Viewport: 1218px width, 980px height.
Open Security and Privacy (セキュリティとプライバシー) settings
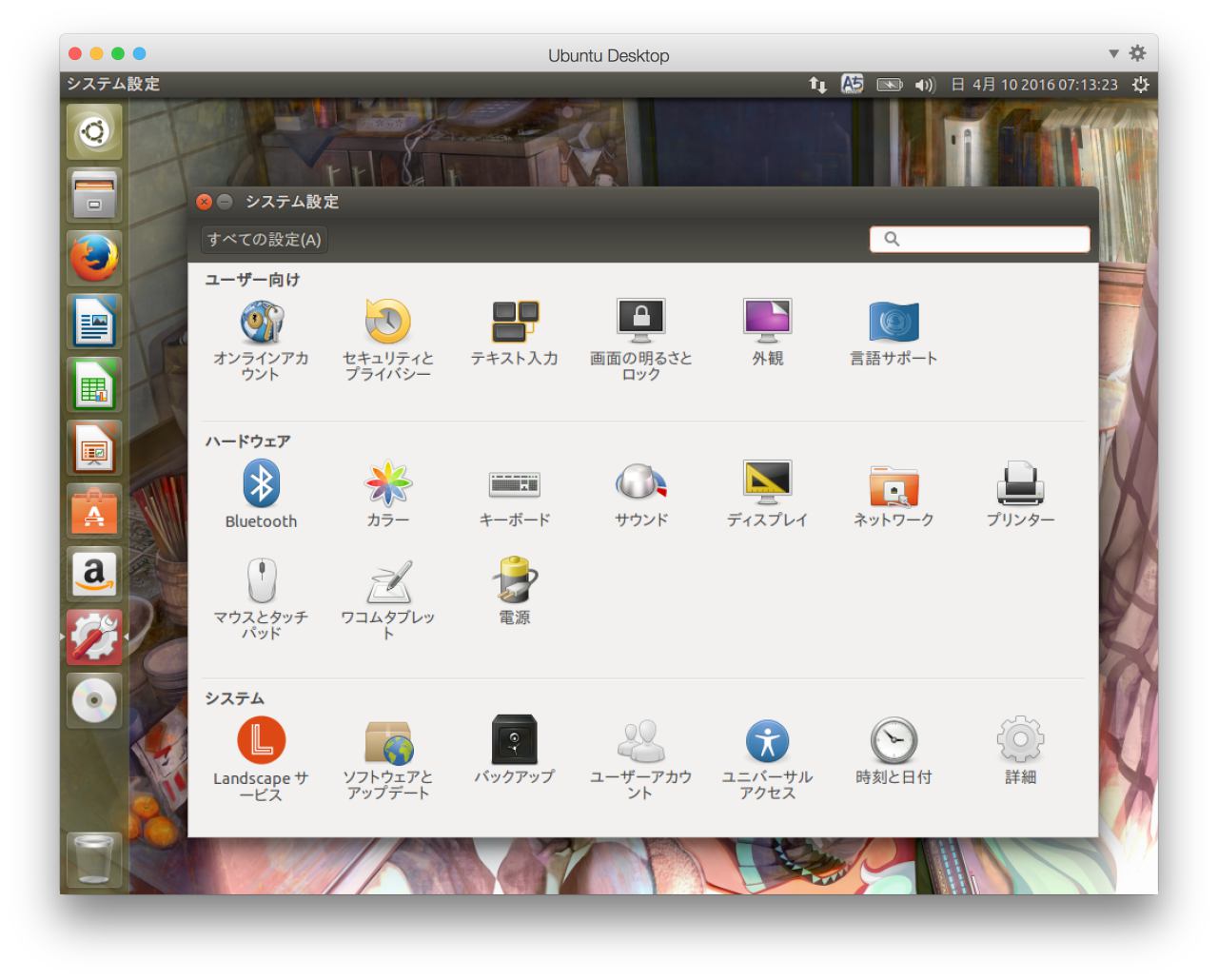click(387, 340)
